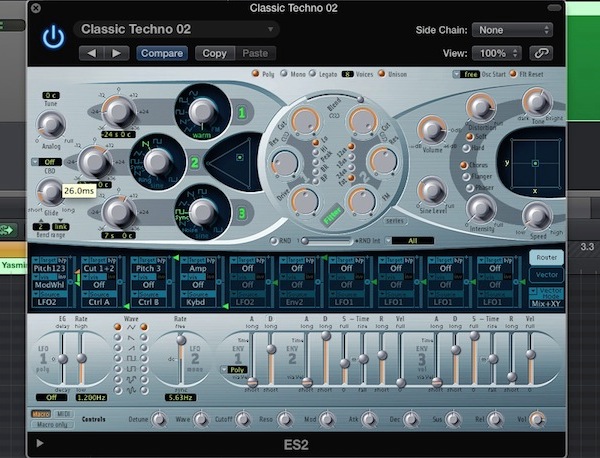This screenshot has width=600, height=458.
Task: Select the MIDI controls tab
Action: [63, 414]
